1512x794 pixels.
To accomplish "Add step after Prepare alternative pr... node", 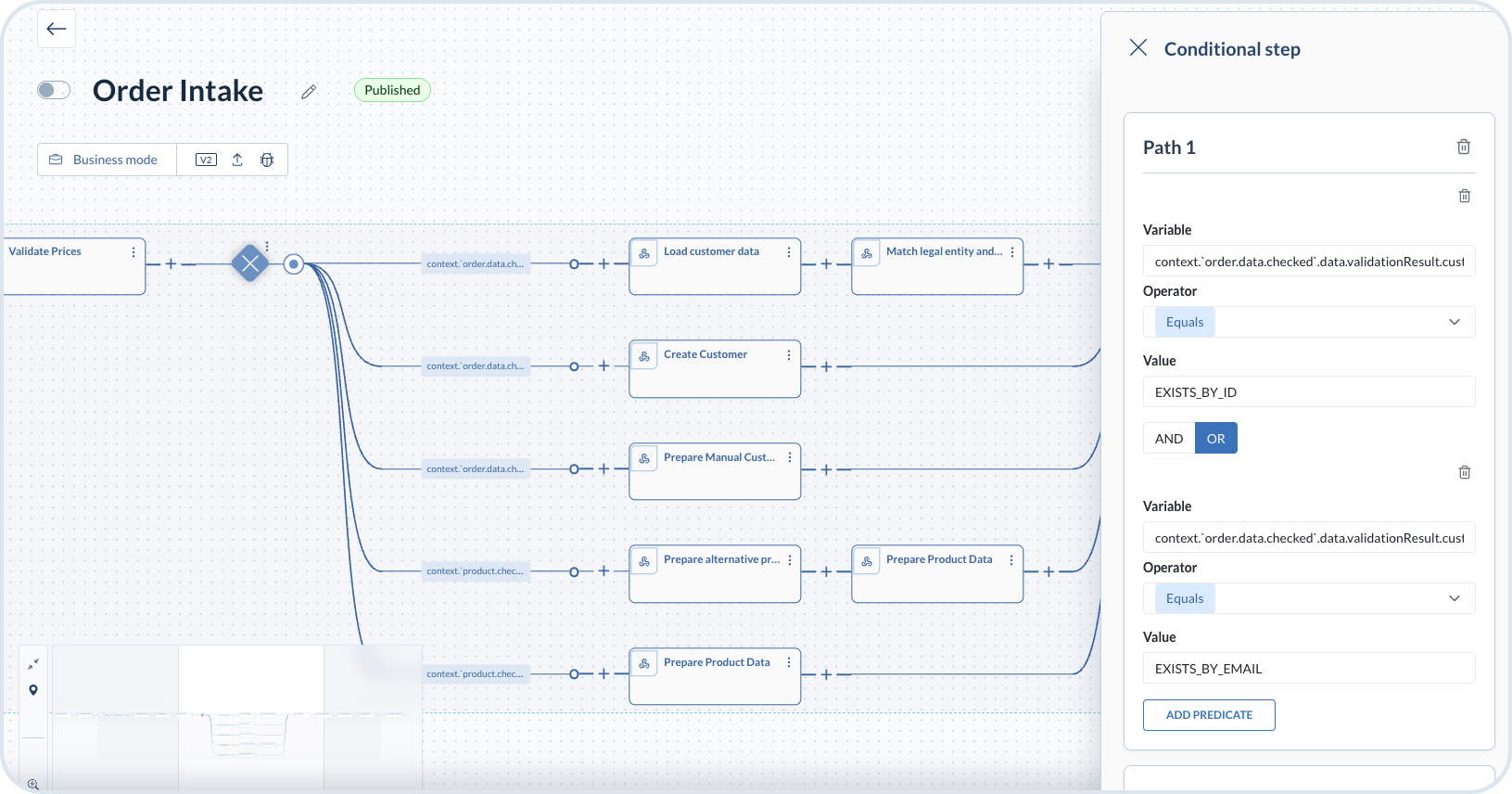I will click(x=826, y=571).
